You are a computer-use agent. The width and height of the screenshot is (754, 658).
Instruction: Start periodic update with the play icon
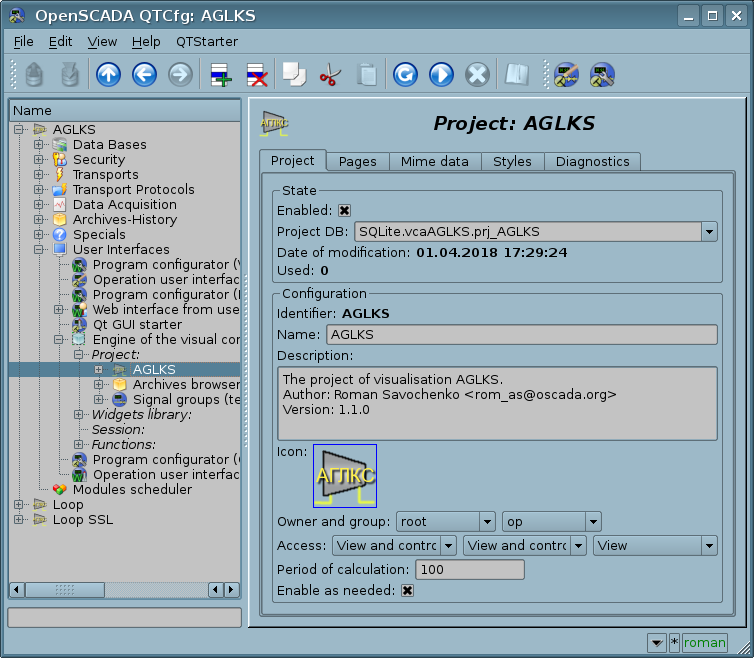pyautogui.click(x=441, y=75)
